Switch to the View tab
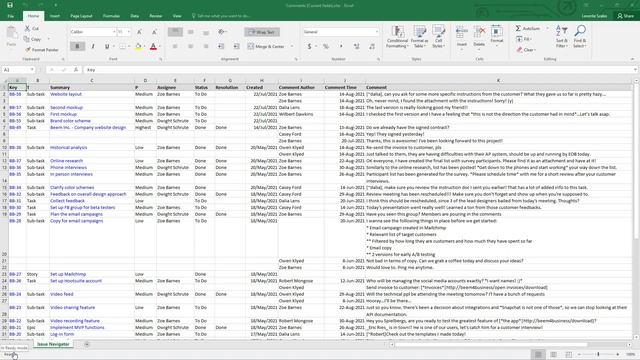Screen dimensions: 640x360 (177, 16)
